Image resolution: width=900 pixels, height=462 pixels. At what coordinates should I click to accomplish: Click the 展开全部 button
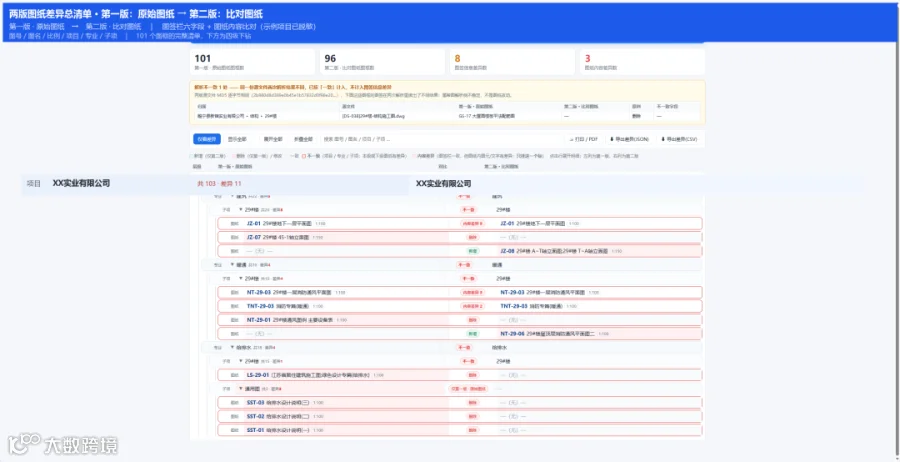click(x=273, y=139)
